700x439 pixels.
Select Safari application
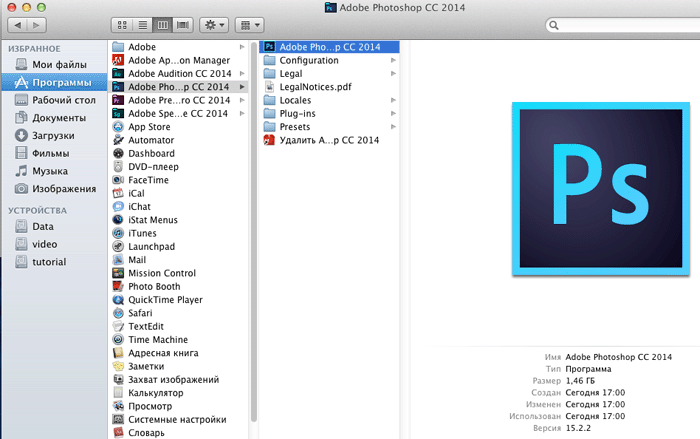point(179,313)
